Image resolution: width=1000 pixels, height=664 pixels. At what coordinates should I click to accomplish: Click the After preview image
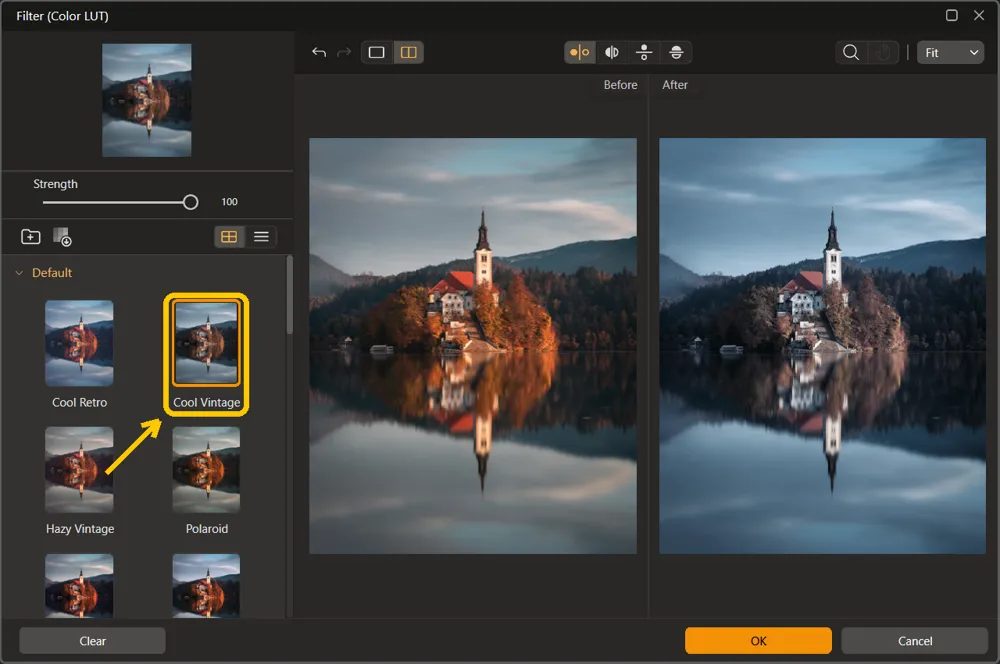click(822, 346)
